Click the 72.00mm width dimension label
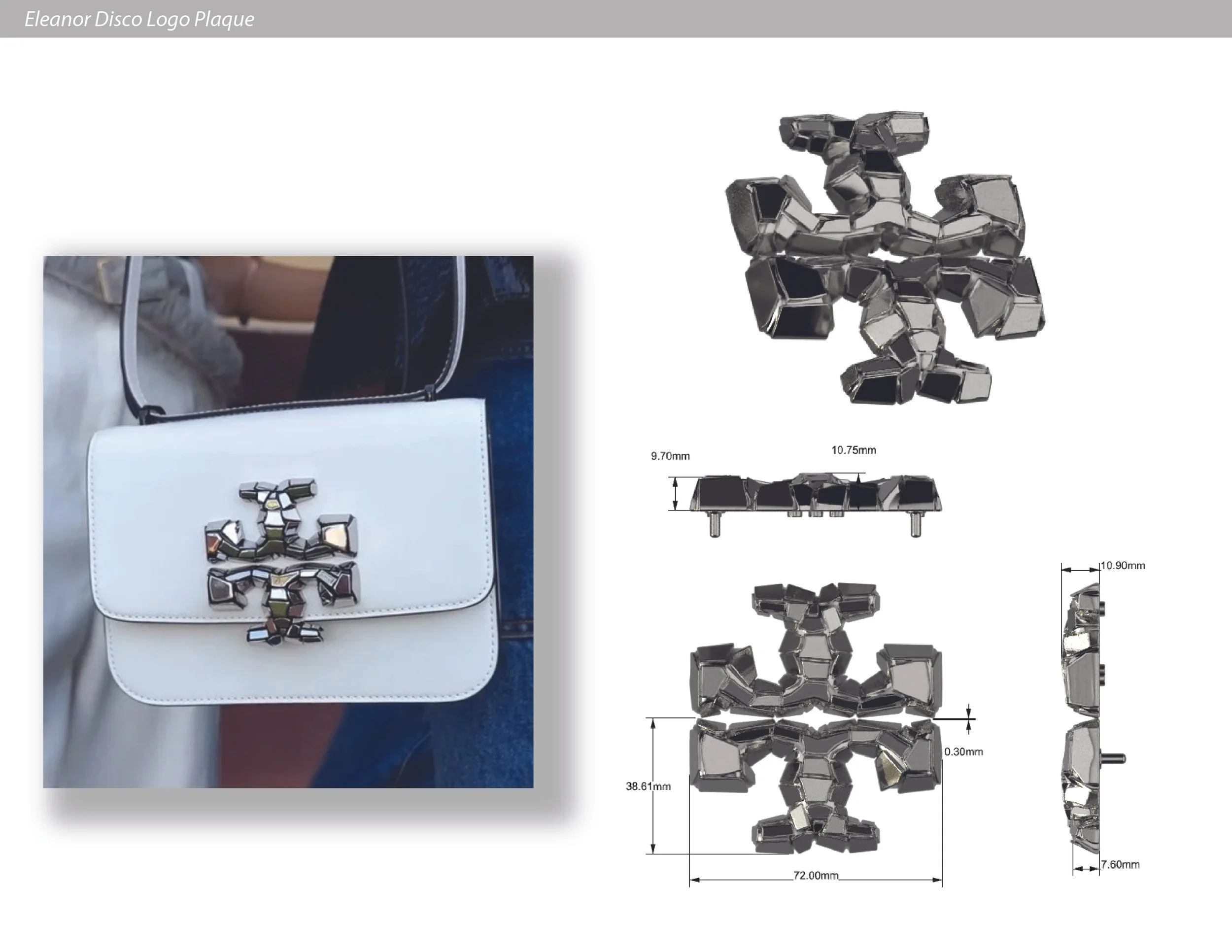1232x952 pixels. pos(816,875)
